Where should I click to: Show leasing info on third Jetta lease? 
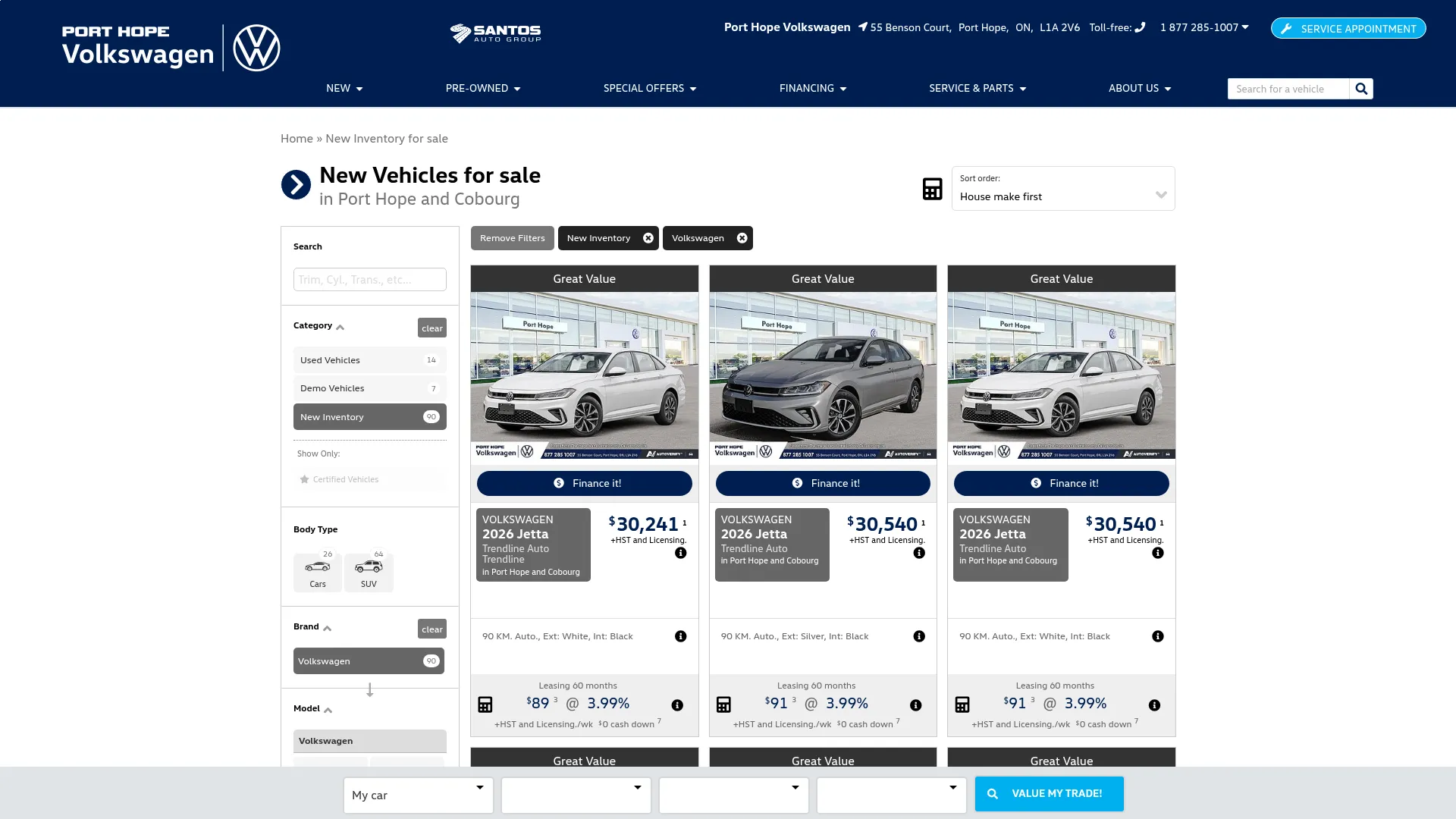(1154, 705)
